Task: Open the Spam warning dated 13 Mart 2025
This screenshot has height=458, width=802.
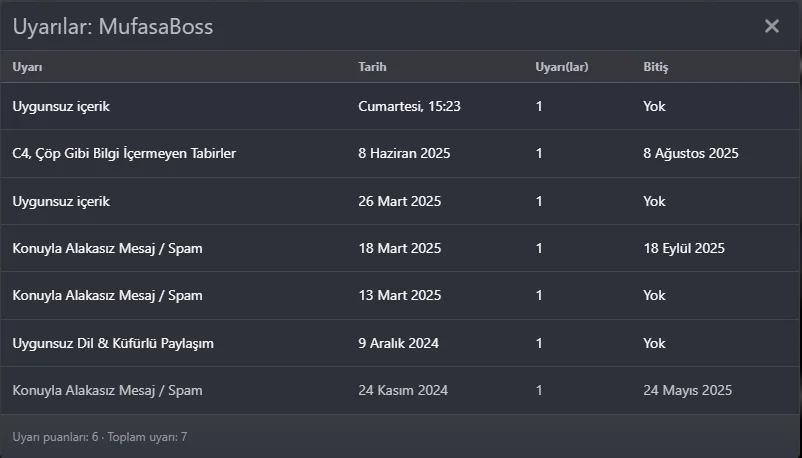Action: coord(107,296)
